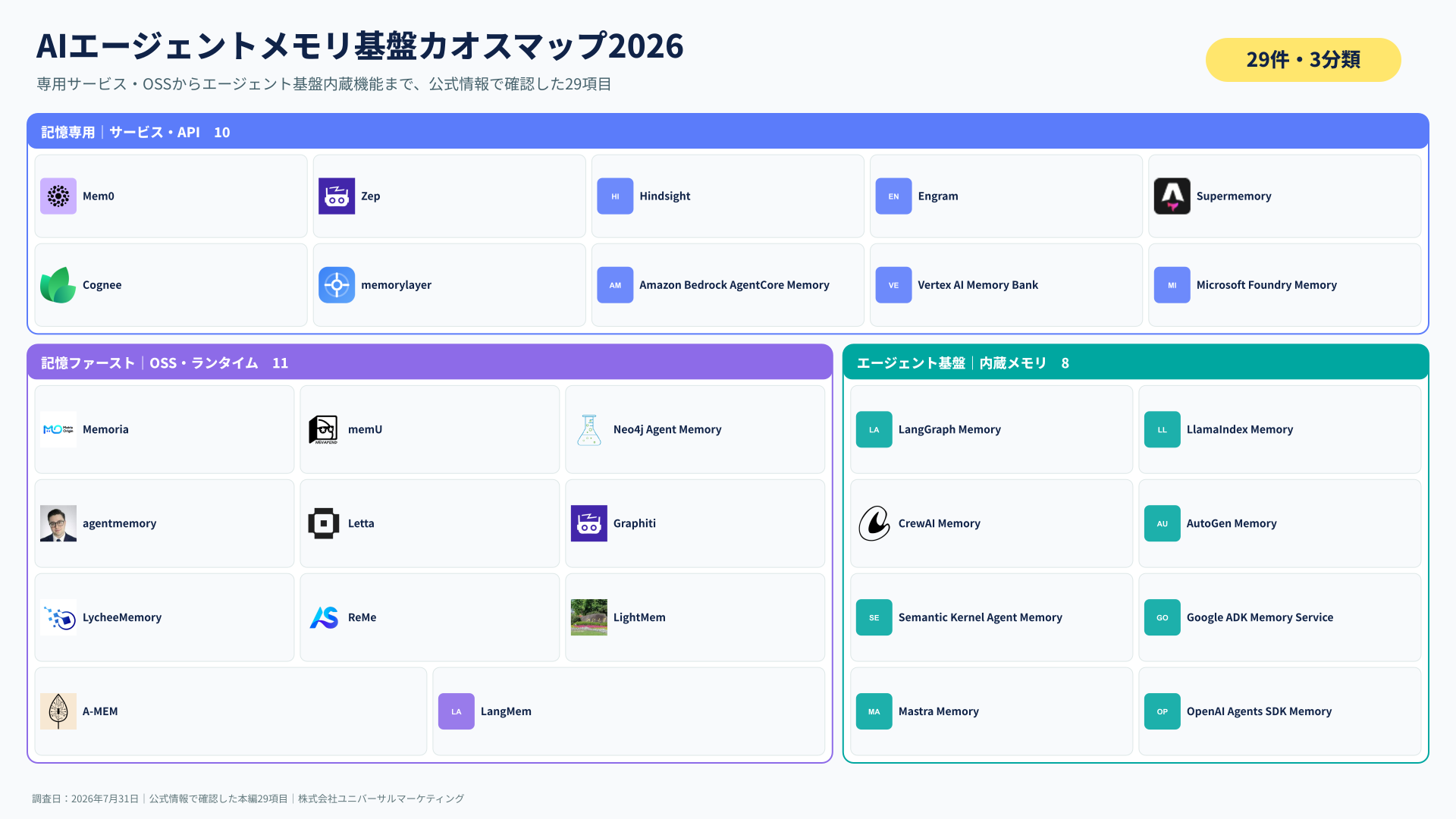Click the Neo4j Agent Memory text
Screen dimensions: 1456x819
tap(667, 429)
